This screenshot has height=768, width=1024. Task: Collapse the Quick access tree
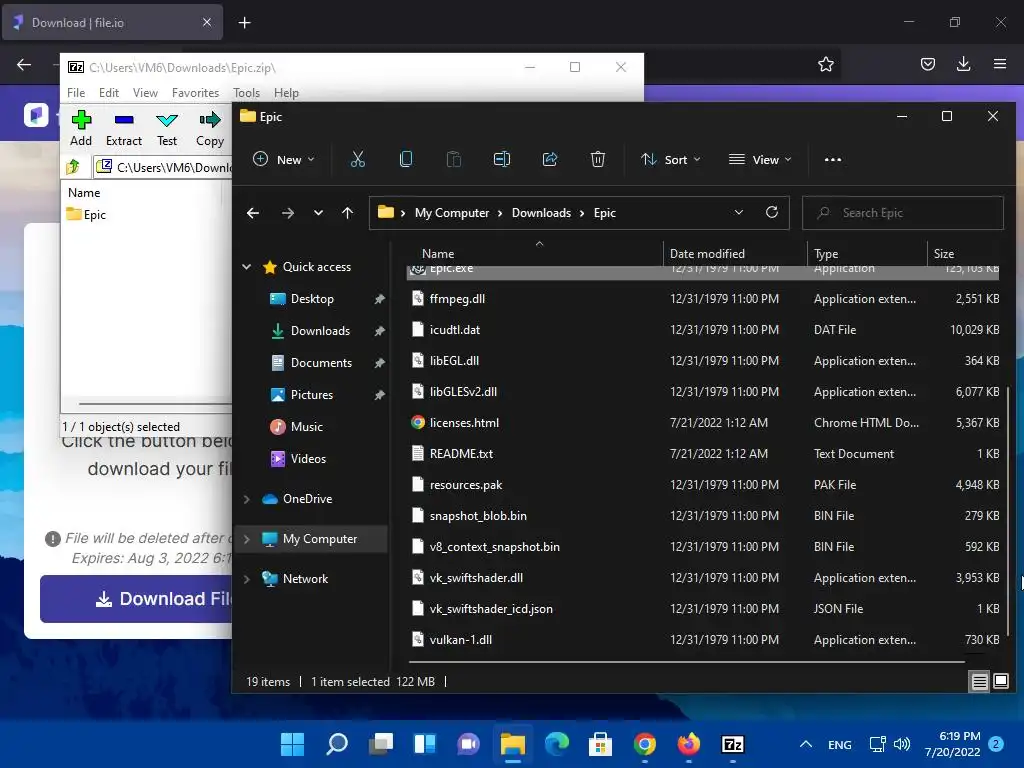tap(247, 266)
